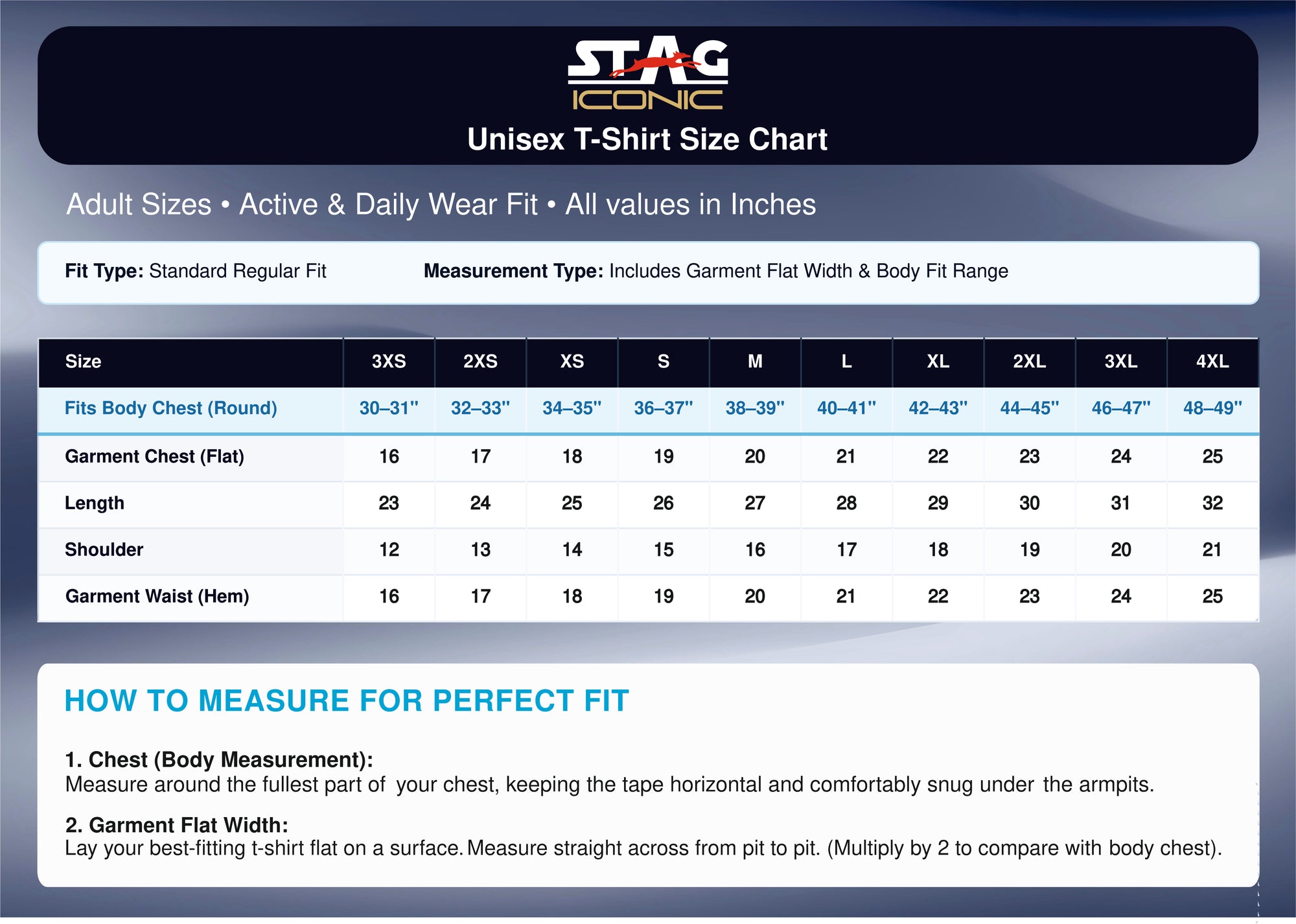
Task: Select the 3XS size column header
Action: (x=389, y=362)
